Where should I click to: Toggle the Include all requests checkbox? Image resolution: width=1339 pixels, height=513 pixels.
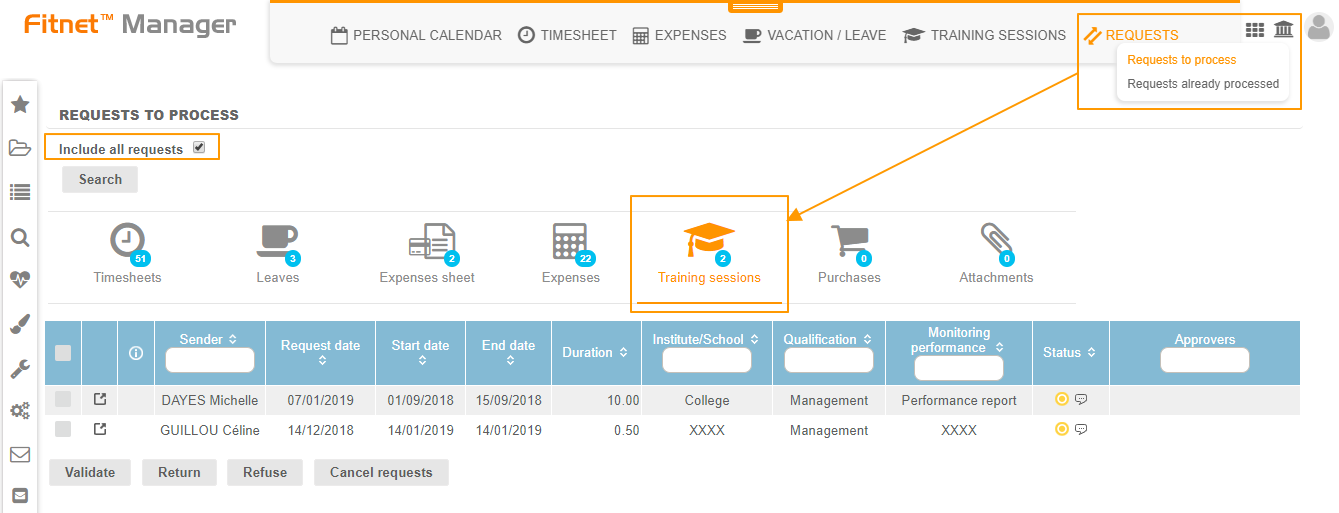pyautogui.click(x=199, y=147)
